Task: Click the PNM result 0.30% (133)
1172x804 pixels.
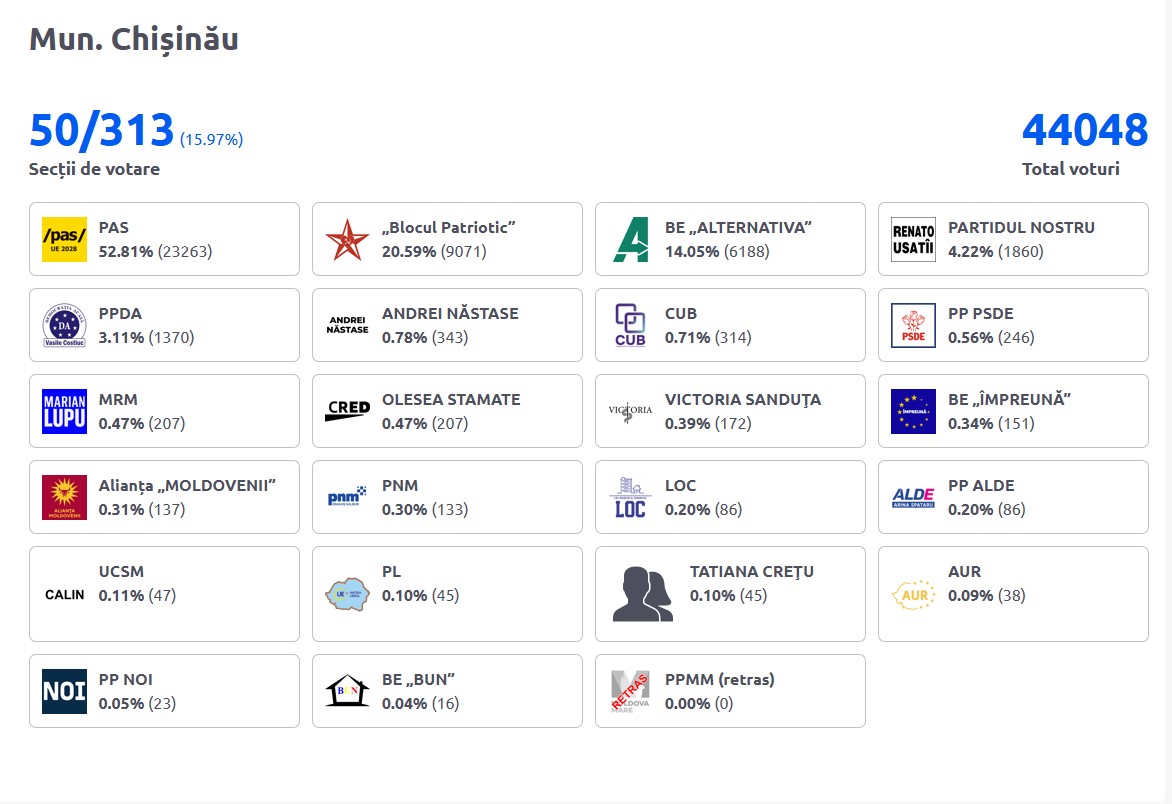Action: click(x=425, y=510)
